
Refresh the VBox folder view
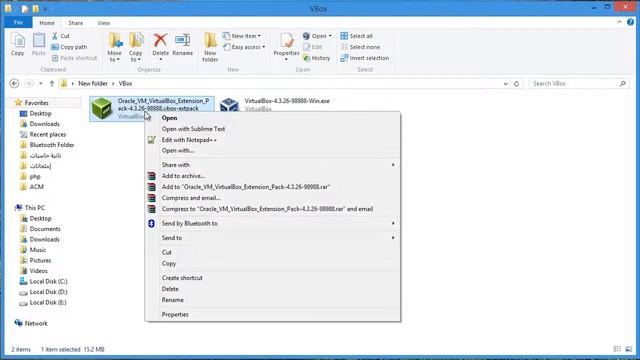[516, 84]
